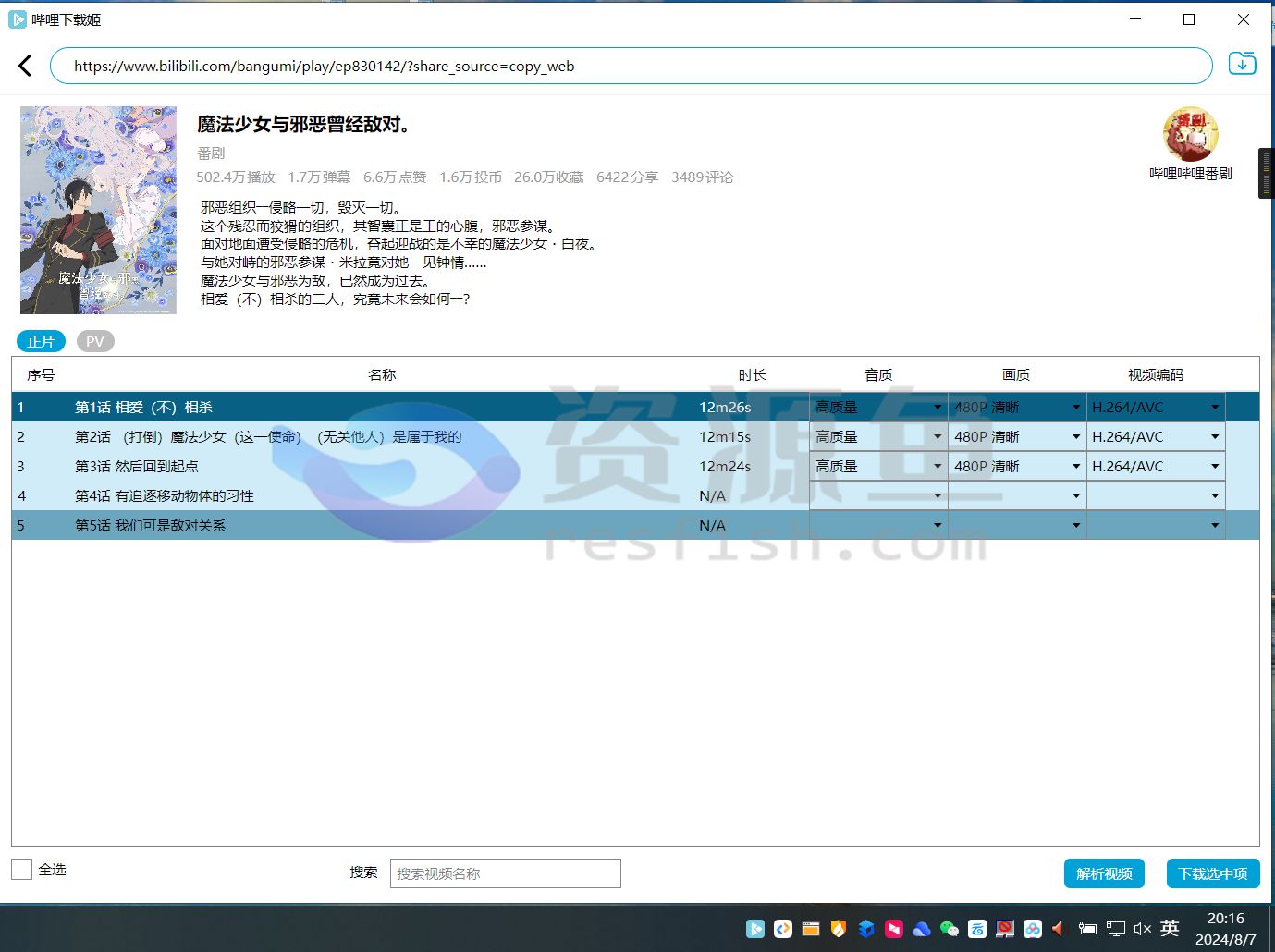Viewport: 1275px width, 952px height.
Task: Open the H.264/AVC codec dropdown for episode 1
Action: coord(1156,407)
